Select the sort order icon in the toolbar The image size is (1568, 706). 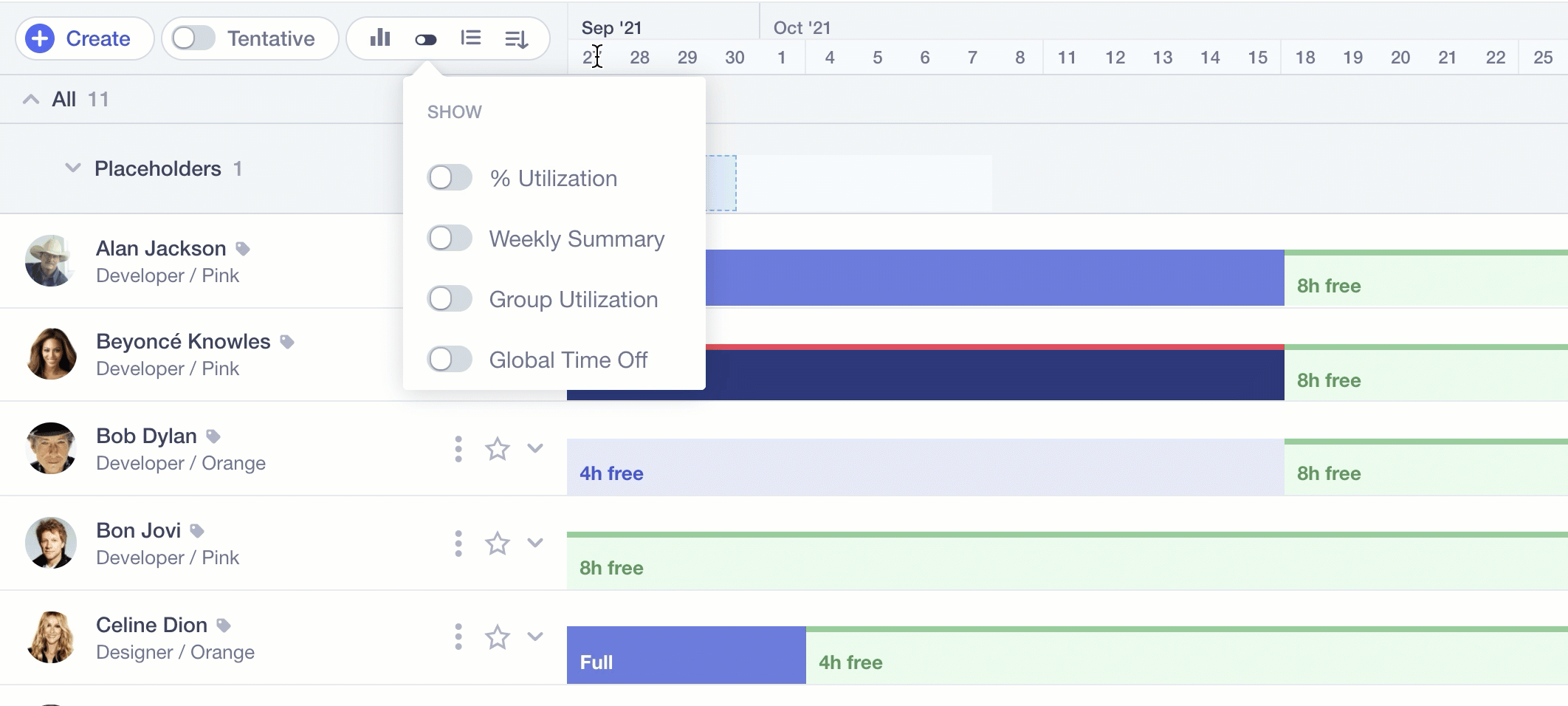[x=517, y=39]
